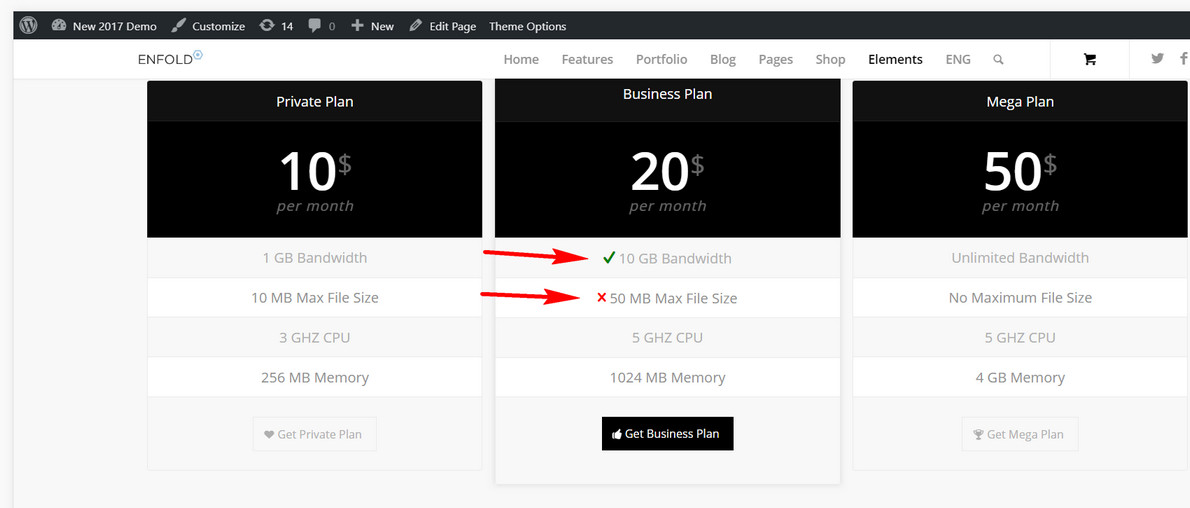Viewport: 1190px width, 508px height.
Task: Open Theme Options
Action: 527,26
